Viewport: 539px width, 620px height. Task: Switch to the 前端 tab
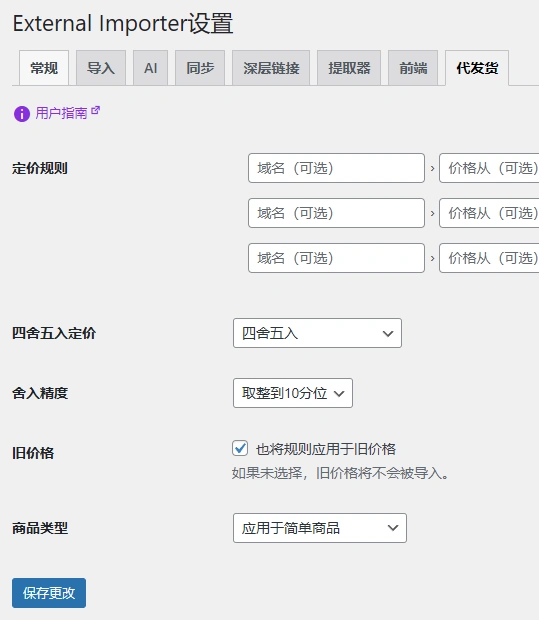tap(413, 68)
